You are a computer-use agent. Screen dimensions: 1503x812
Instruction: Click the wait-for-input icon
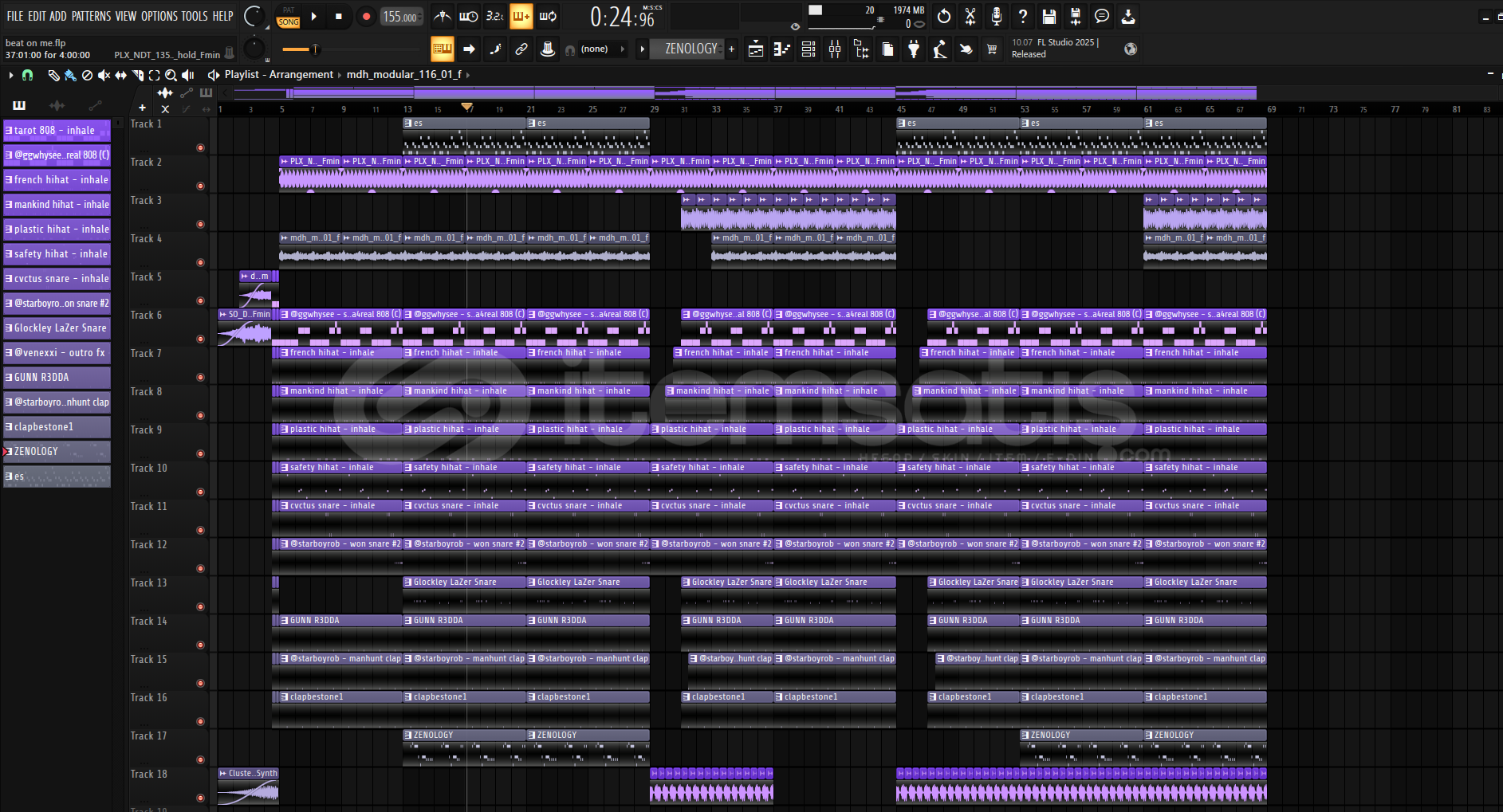[469, 16]
